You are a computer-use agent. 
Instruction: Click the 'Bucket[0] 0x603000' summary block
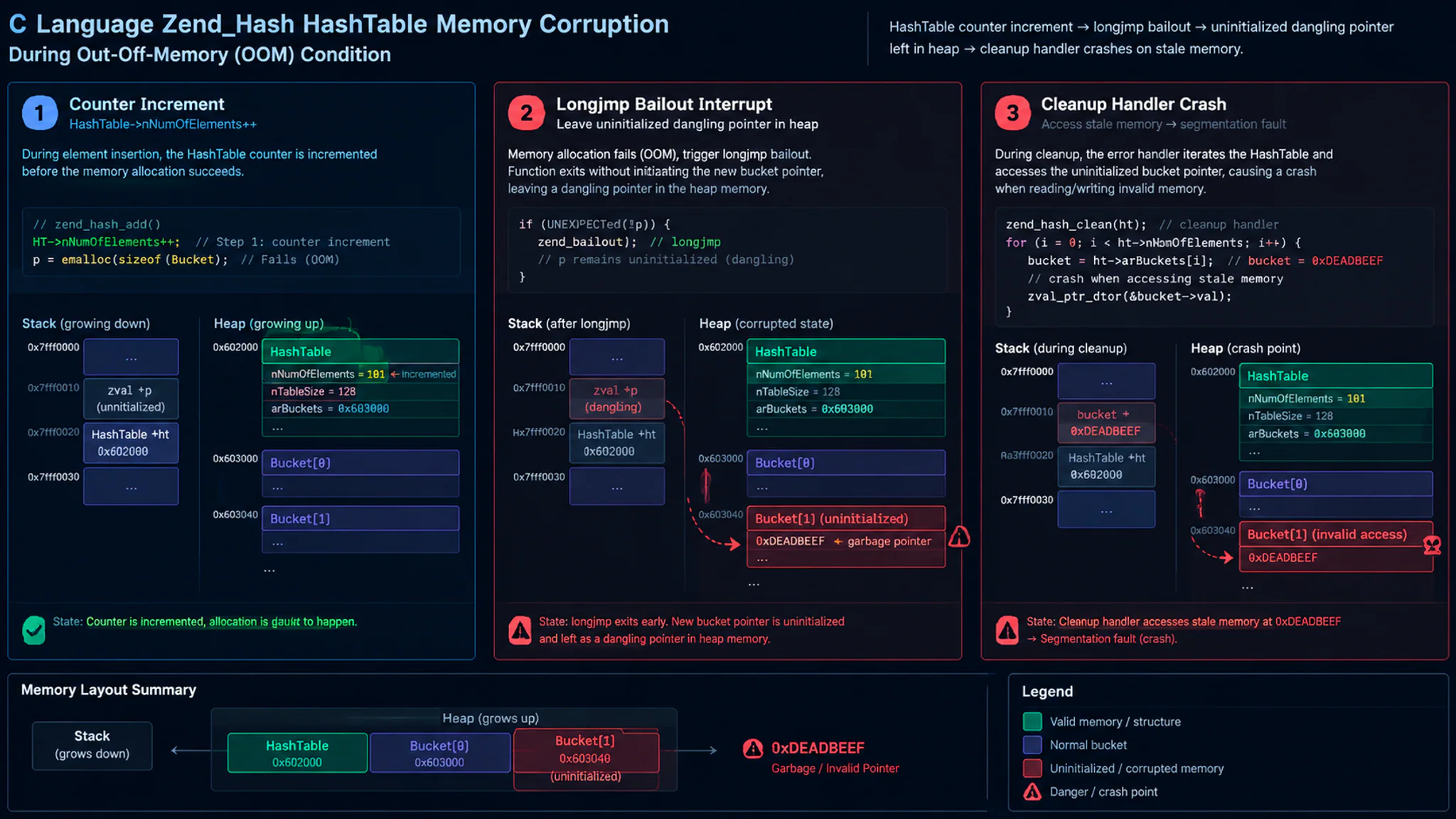tap(439, 753)
